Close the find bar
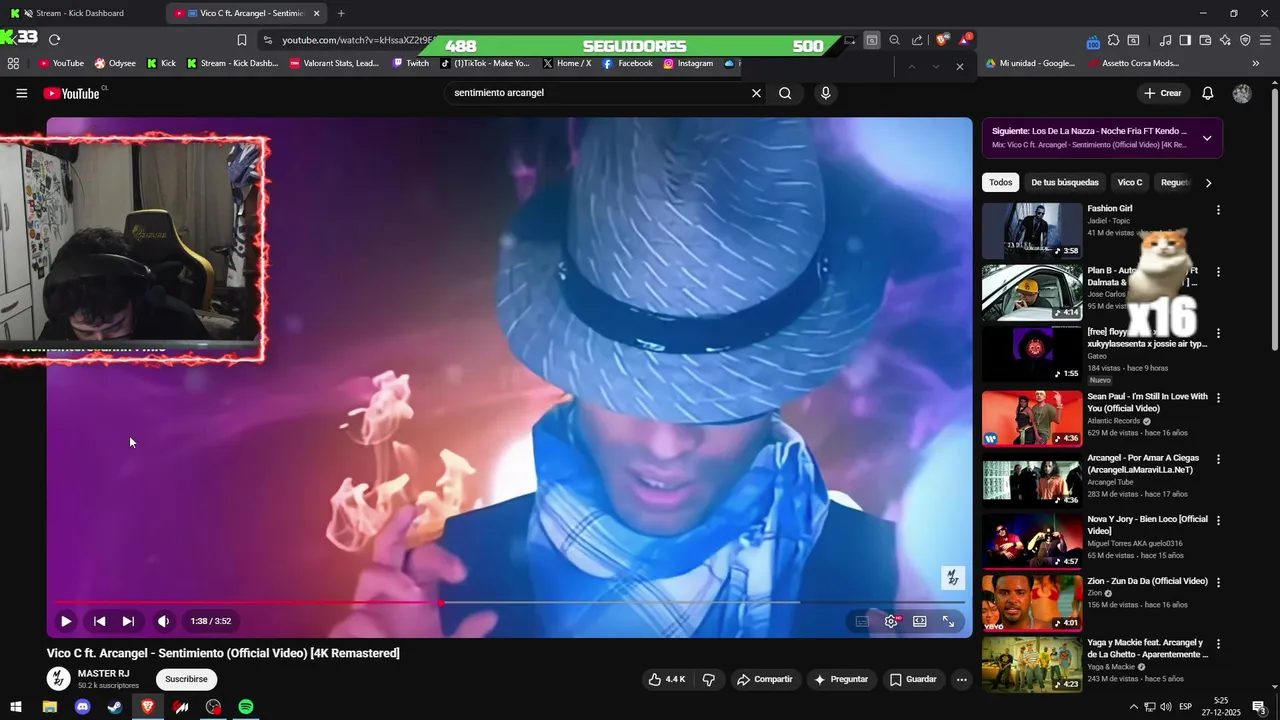Viewport: 1280px width, 720px height. pos(959,66)
